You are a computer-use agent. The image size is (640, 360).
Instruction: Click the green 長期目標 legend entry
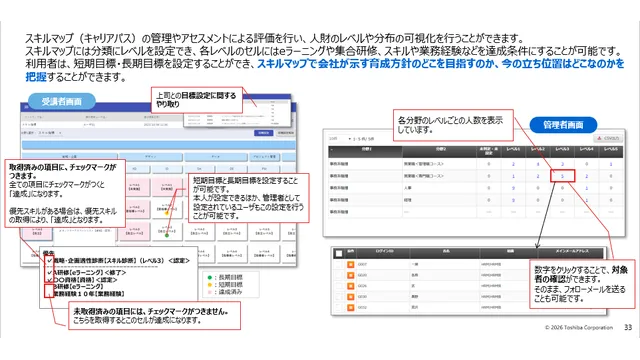click(x=225, y=277)
